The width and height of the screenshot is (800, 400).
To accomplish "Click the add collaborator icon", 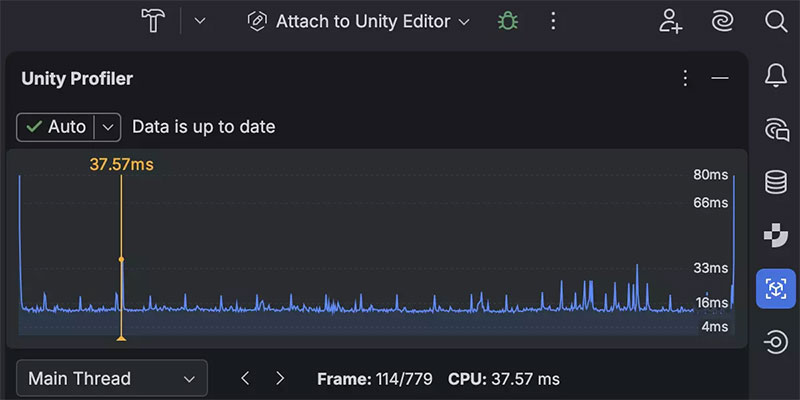I will click(x=670, y=21).
